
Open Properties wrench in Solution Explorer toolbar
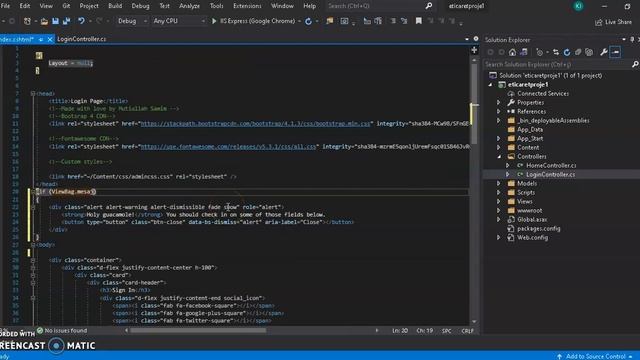click(x=604, y=52)
